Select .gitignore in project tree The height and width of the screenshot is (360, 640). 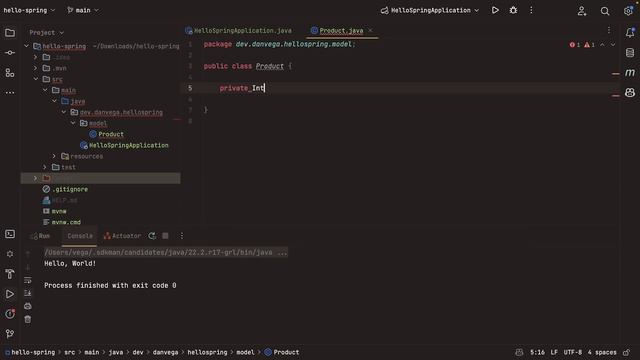[70, 189]
